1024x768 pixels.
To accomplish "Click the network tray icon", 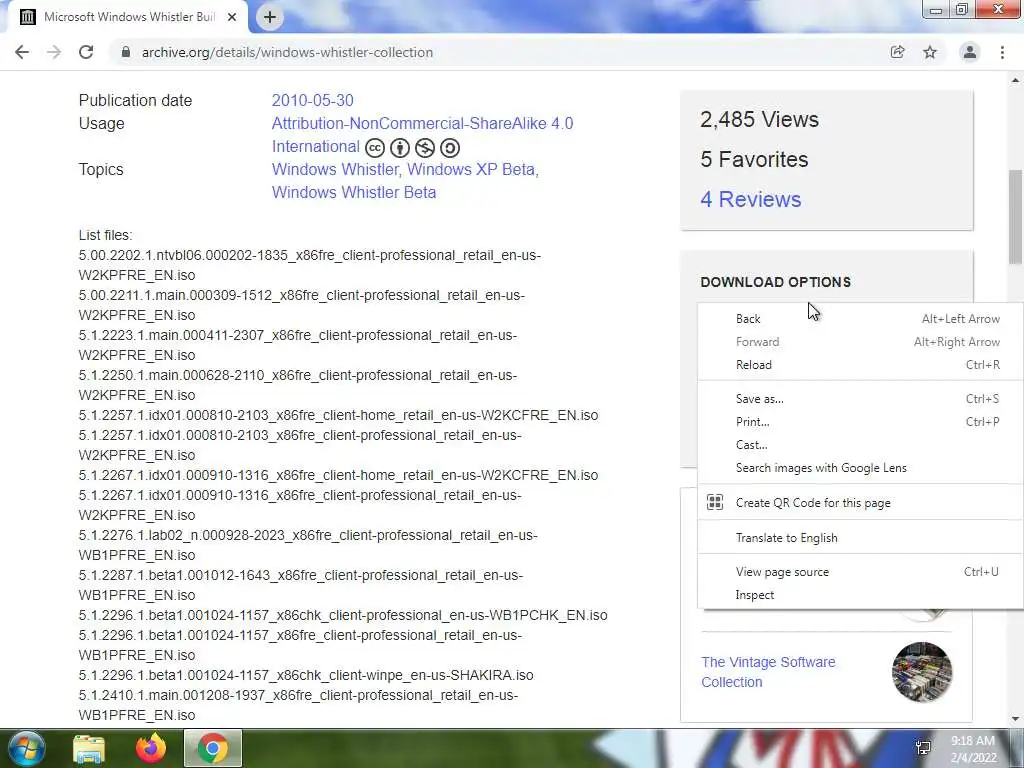I will click(923, 748).
